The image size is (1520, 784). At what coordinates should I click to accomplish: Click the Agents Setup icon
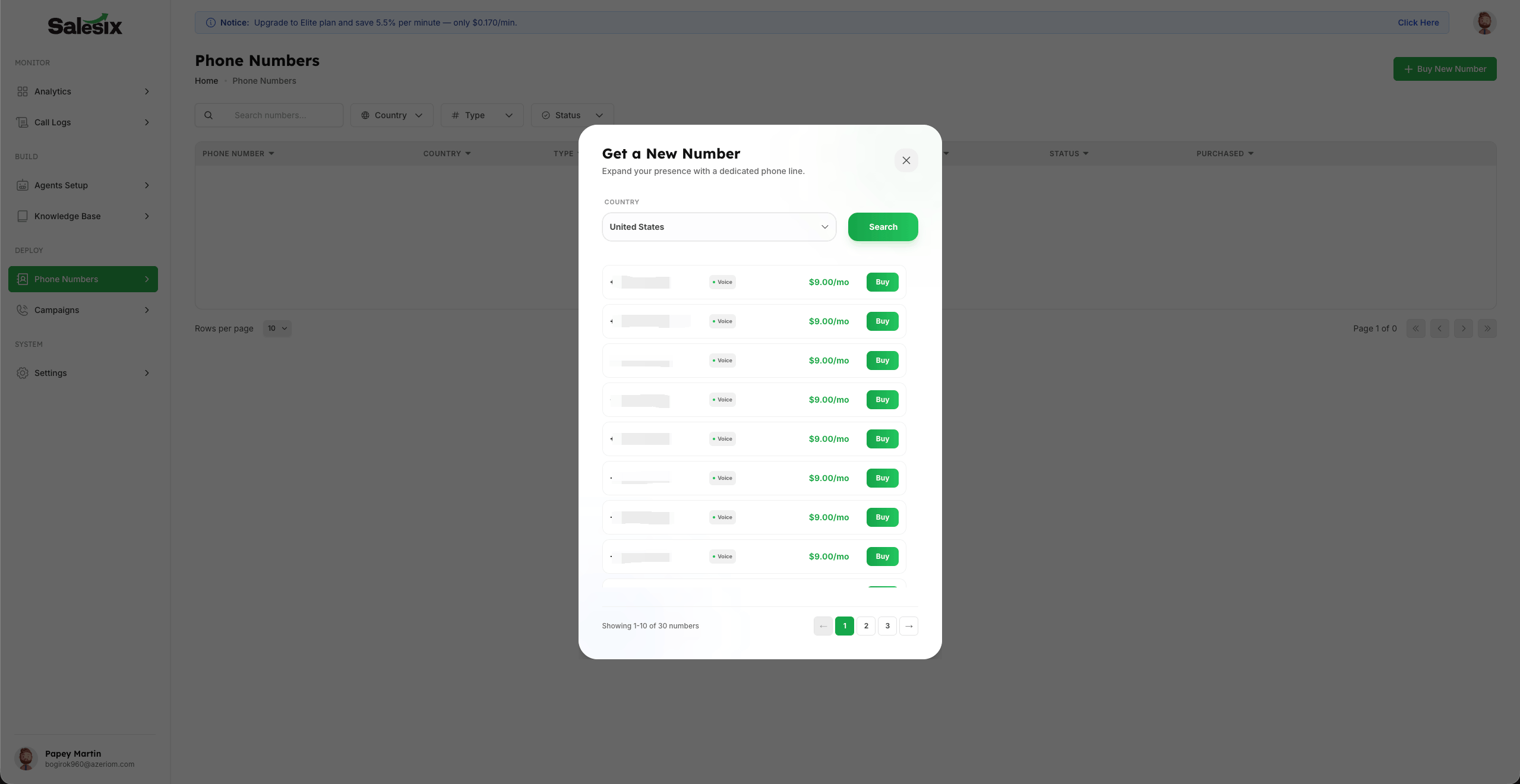[22, 185]
